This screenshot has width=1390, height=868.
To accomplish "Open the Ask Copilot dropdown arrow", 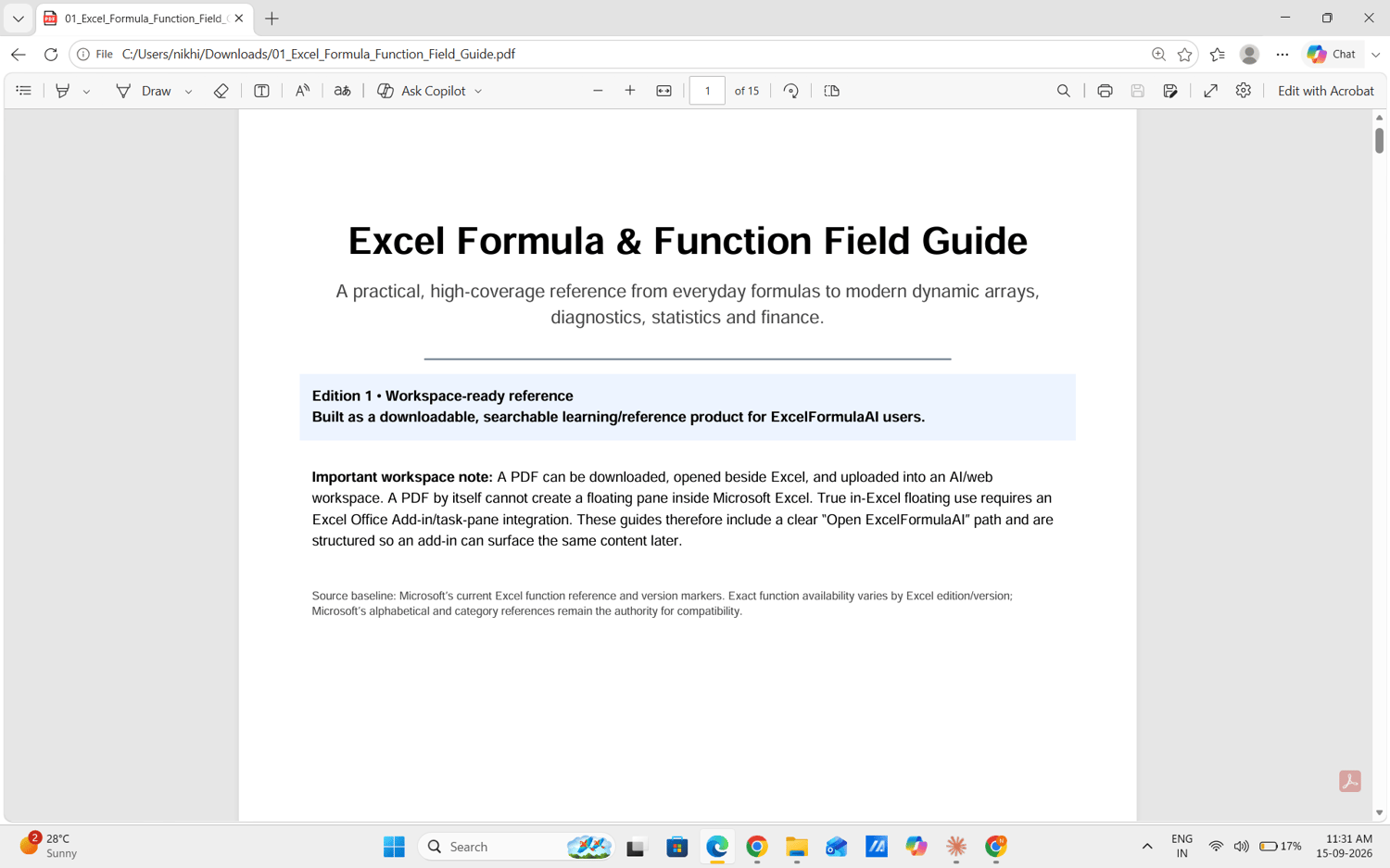I will 478,92.
